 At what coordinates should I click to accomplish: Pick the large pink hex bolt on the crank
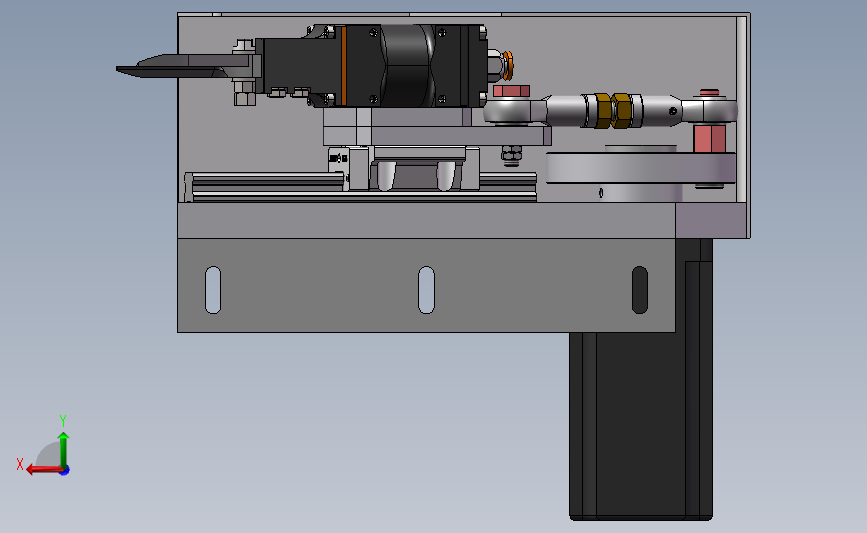(709, 138)
